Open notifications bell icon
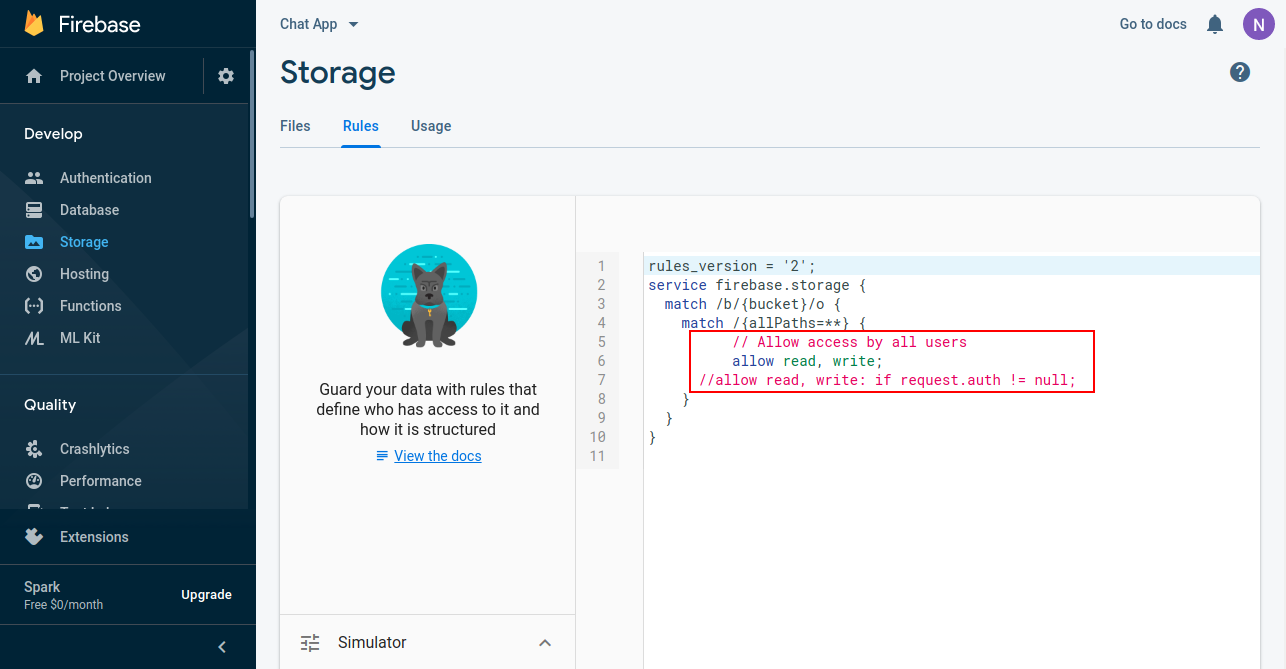 click(x=1215, y=24)
